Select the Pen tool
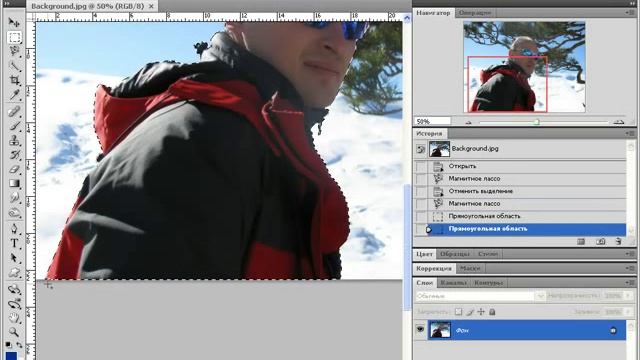This screenshot has height=360, width=640. (x=14, y=228)
